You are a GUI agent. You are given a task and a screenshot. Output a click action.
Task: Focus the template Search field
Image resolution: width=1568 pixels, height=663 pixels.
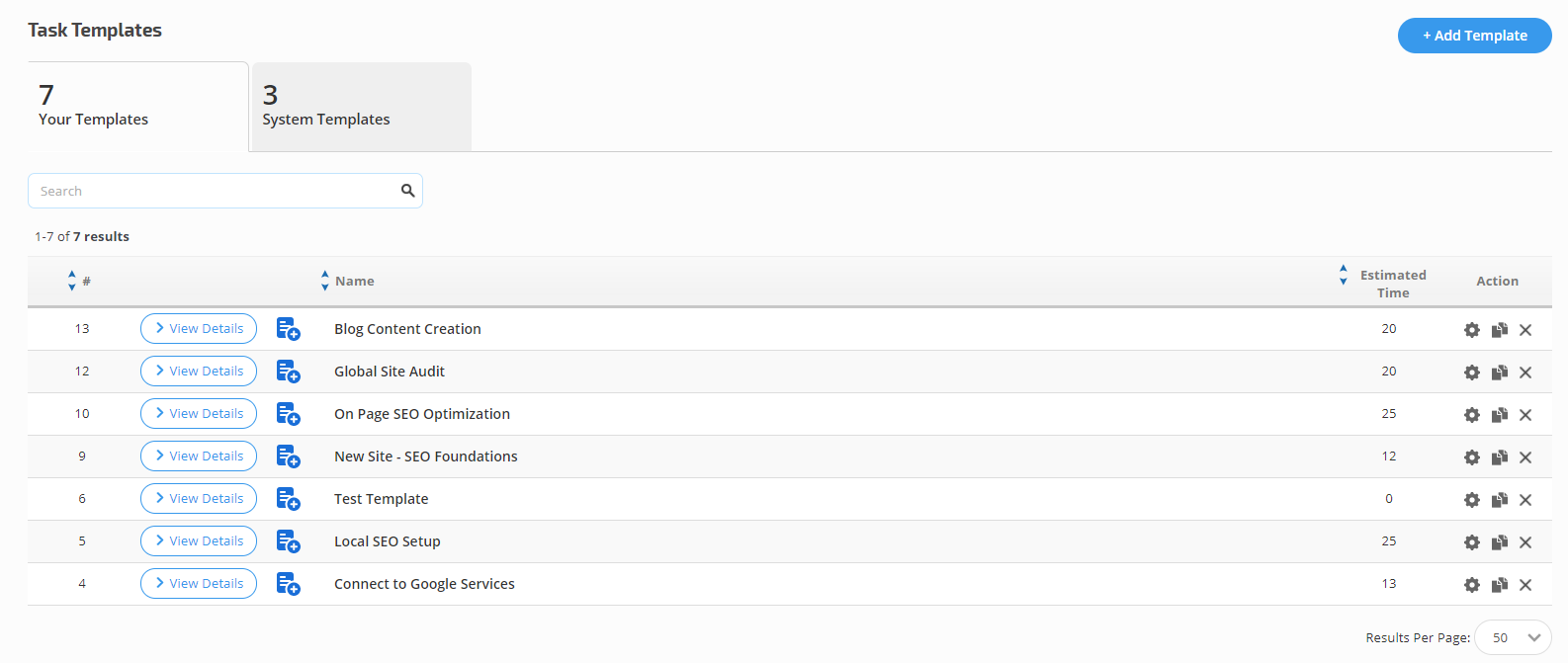click(213, 191)
